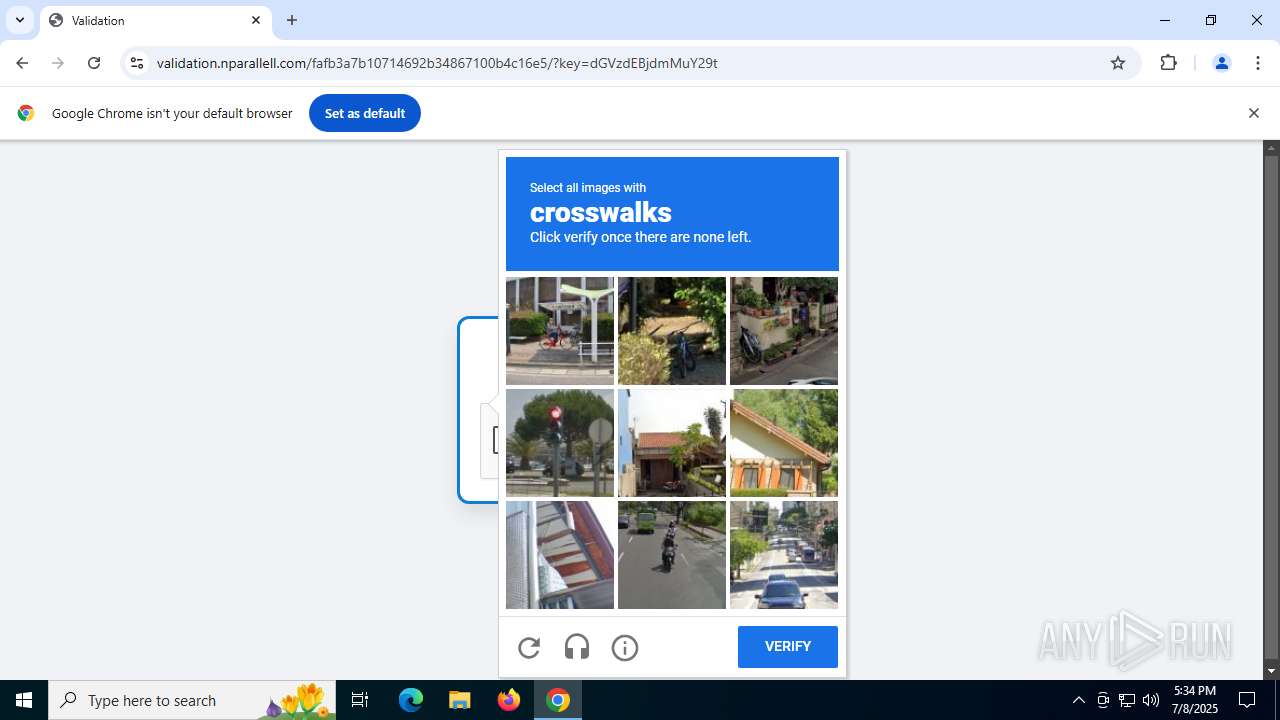Select tile with building staircase balconies

[560, 555]
